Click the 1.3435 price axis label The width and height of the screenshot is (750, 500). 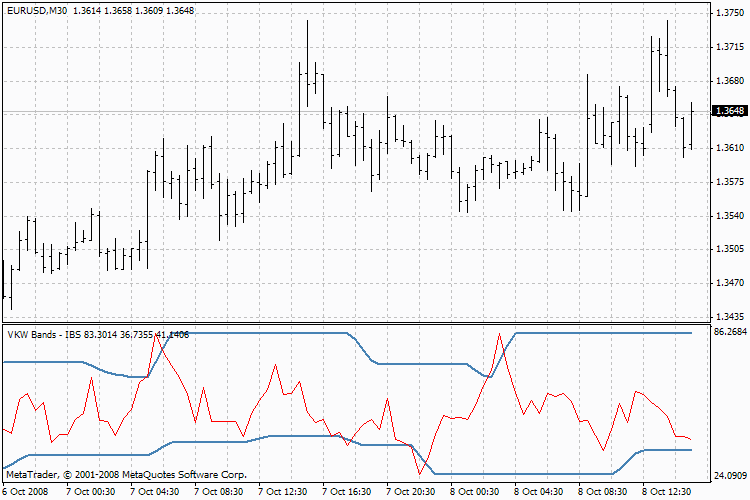click(x=730, y=317)
